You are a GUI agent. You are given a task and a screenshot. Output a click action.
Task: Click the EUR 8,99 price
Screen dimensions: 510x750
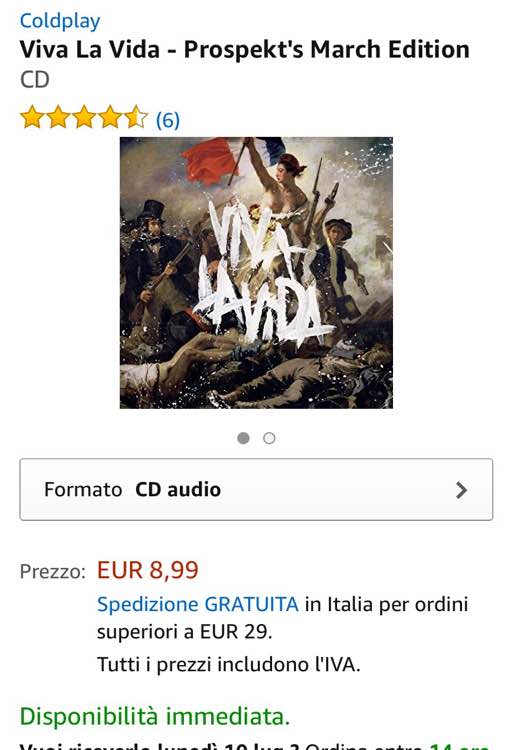147,570
